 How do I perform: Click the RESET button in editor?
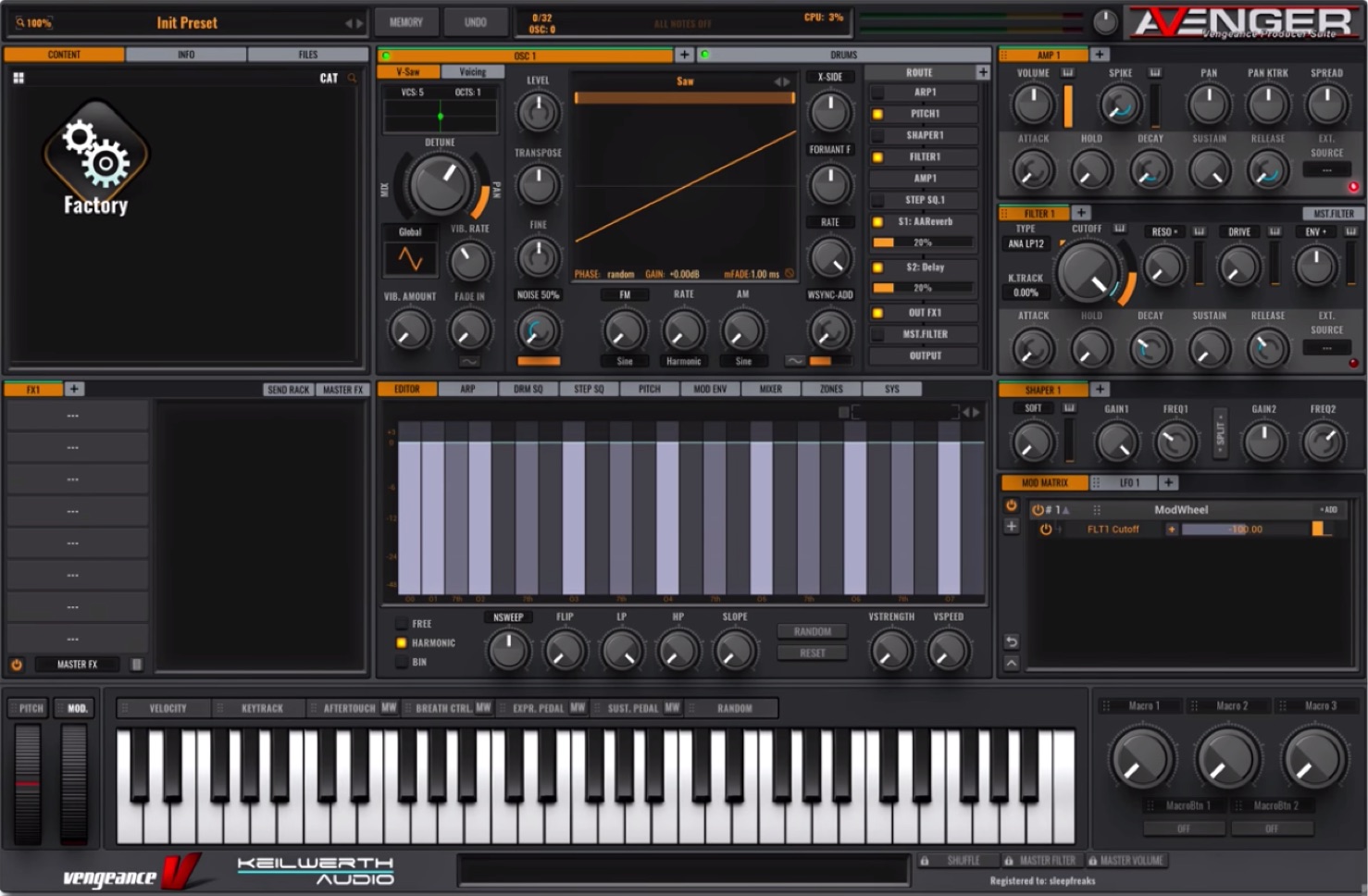click(x=813, y=653)
